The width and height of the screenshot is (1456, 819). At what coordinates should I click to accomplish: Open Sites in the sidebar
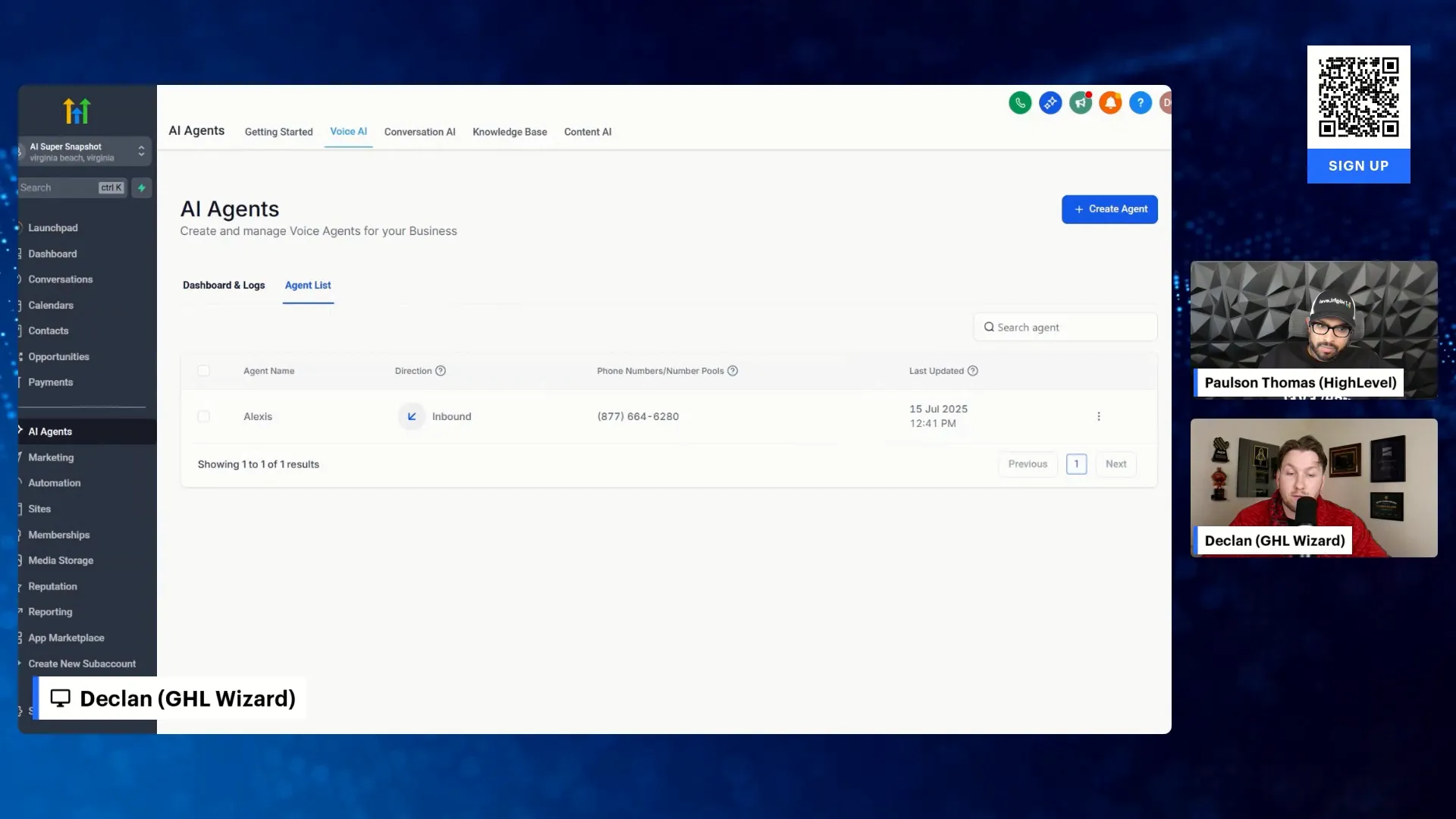click(39, 510)
